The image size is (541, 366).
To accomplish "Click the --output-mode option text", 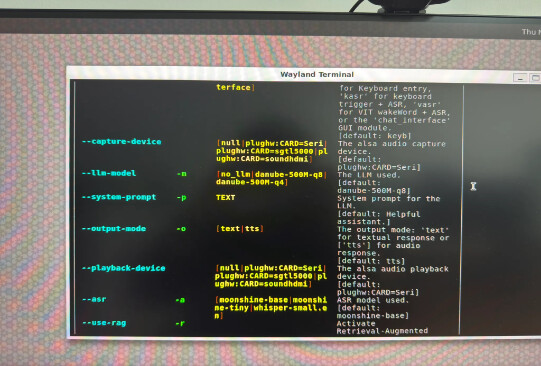I will [x=114, y=228].
